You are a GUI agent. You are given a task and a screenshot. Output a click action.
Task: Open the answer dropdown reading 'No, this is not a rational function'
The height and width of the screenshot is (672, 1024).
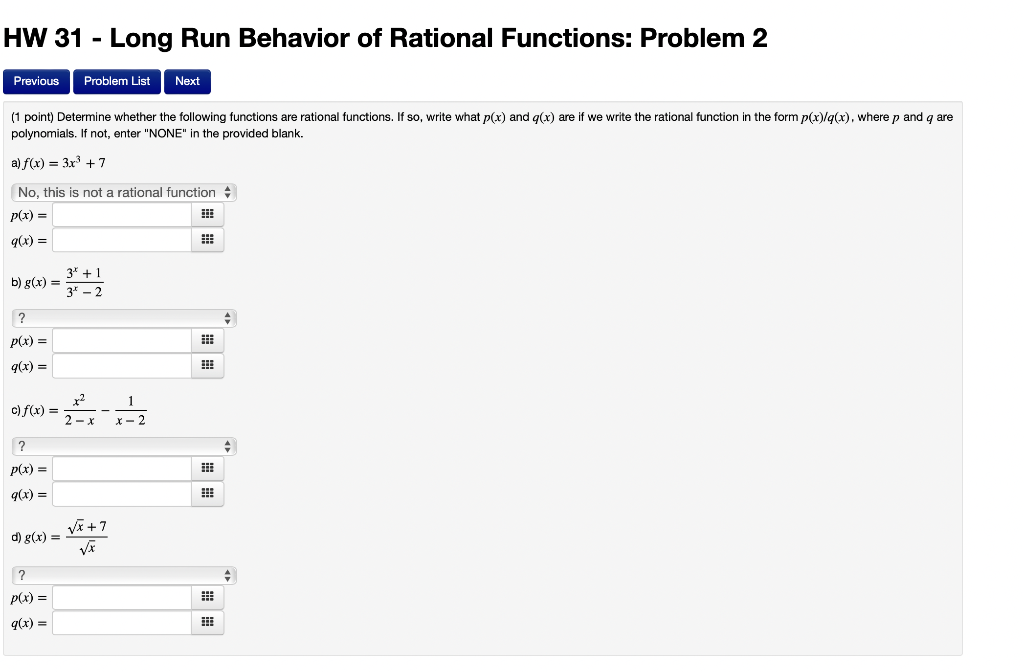(x=123, y=192)
